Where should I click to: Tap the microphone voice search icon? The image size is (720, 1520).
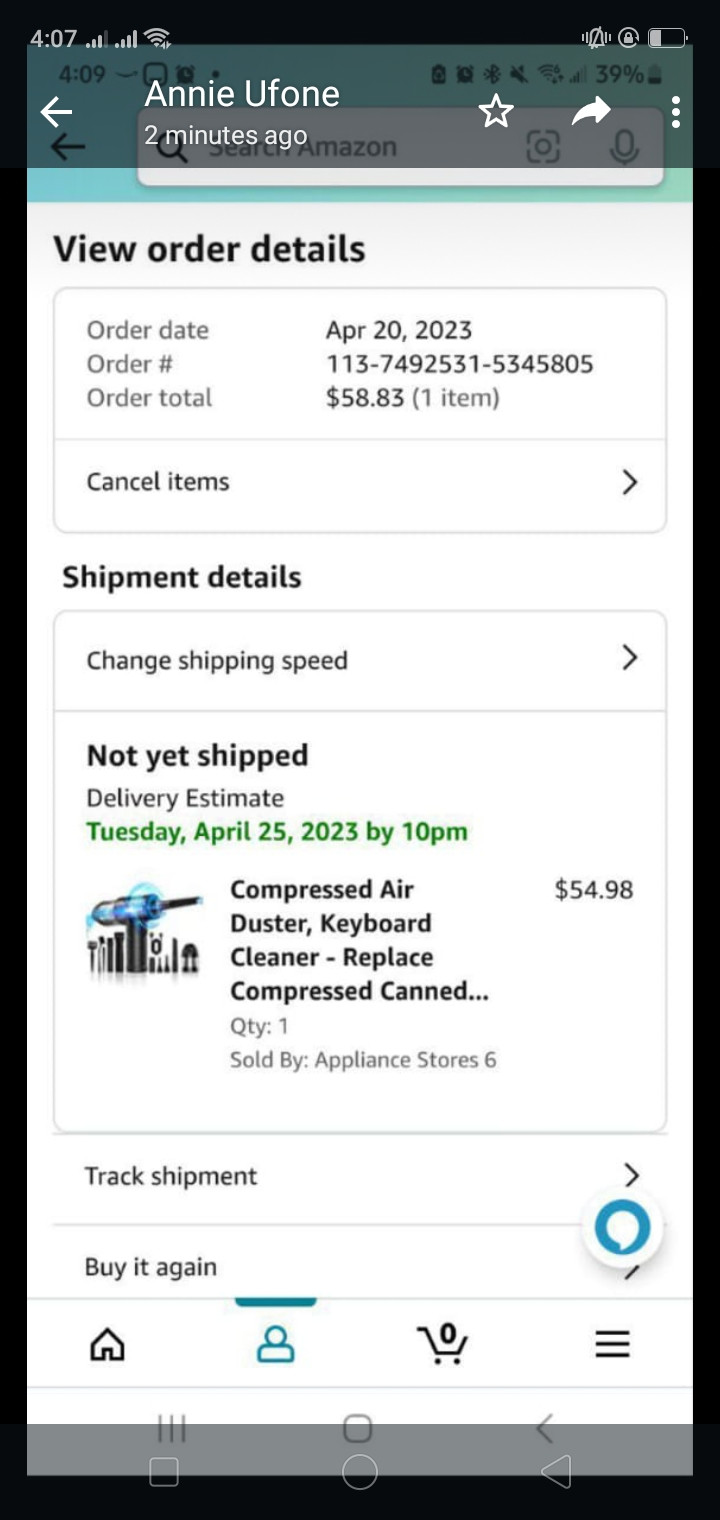click(x=624, y=148)
